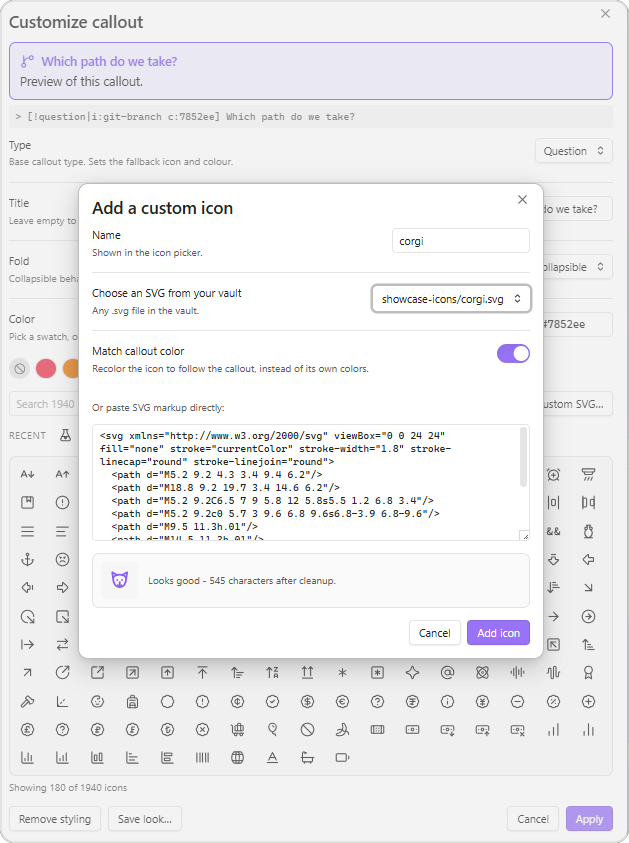Choose the baggage cart icon
Screen dimensions: 629x843
point(237,730)
